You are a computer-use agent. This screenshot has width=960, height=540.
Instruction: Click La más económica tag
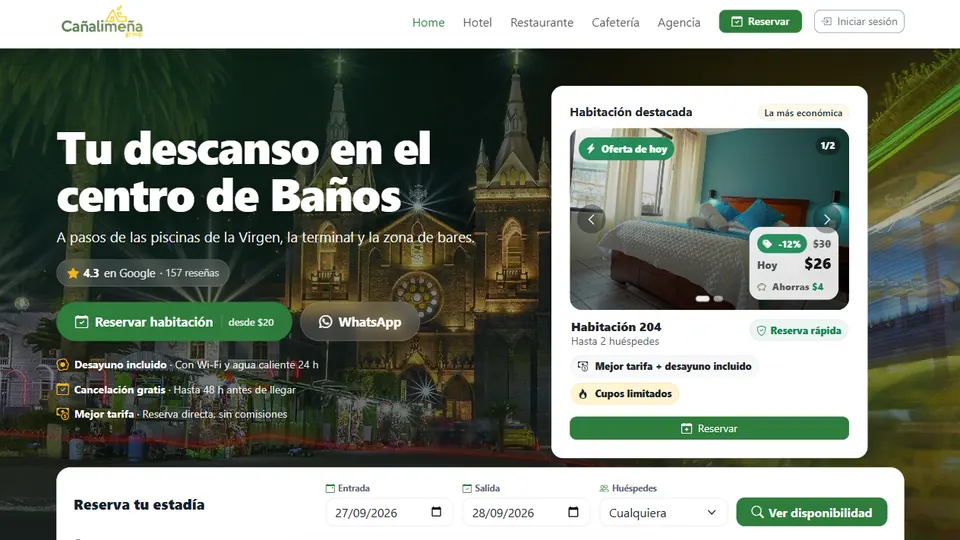pyautogui.click(x=803, y=113)
